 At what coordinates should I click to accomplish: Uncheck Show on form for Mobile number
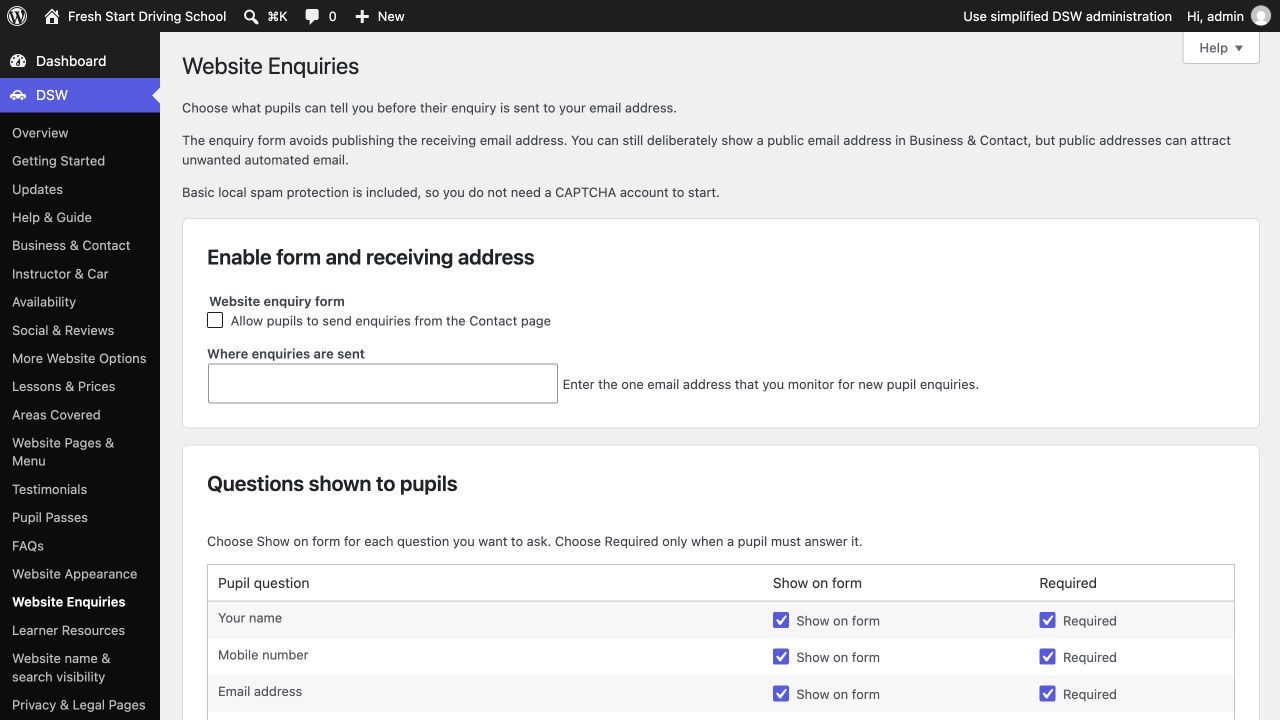click(781, 657)
